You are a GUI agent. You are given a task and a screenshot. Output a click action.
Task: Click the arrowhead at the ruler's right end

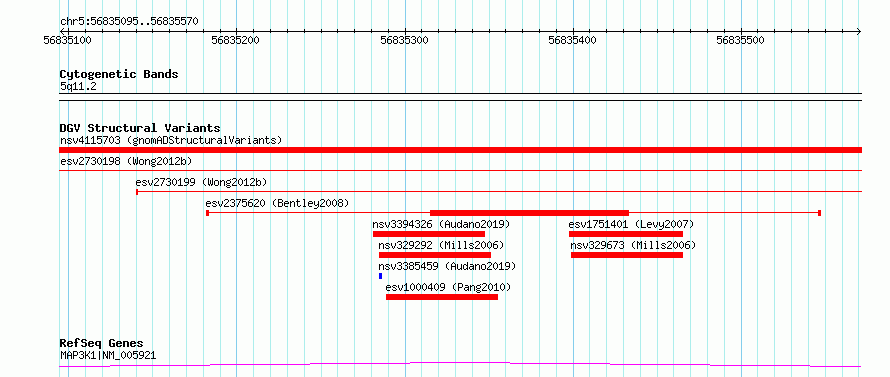858,31
